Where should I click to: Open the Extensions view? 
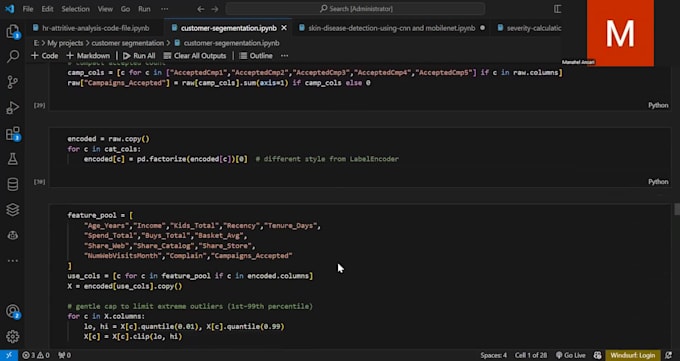click(x=13, y=133)
